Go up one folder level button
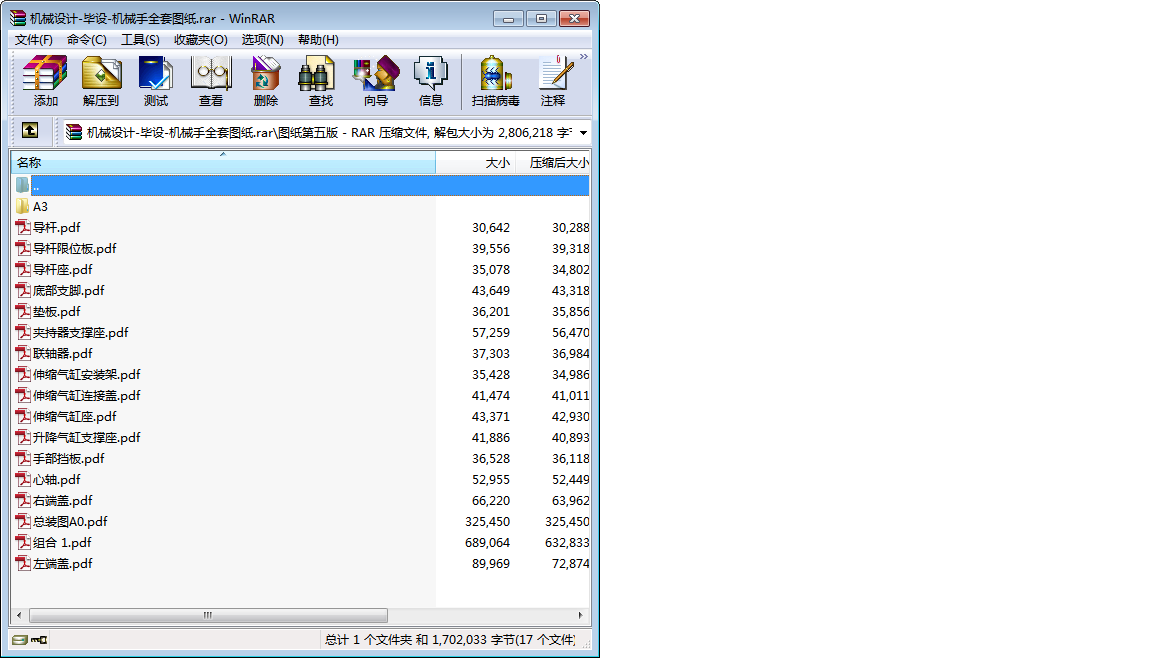1152x658 pixels. point(30,131)
